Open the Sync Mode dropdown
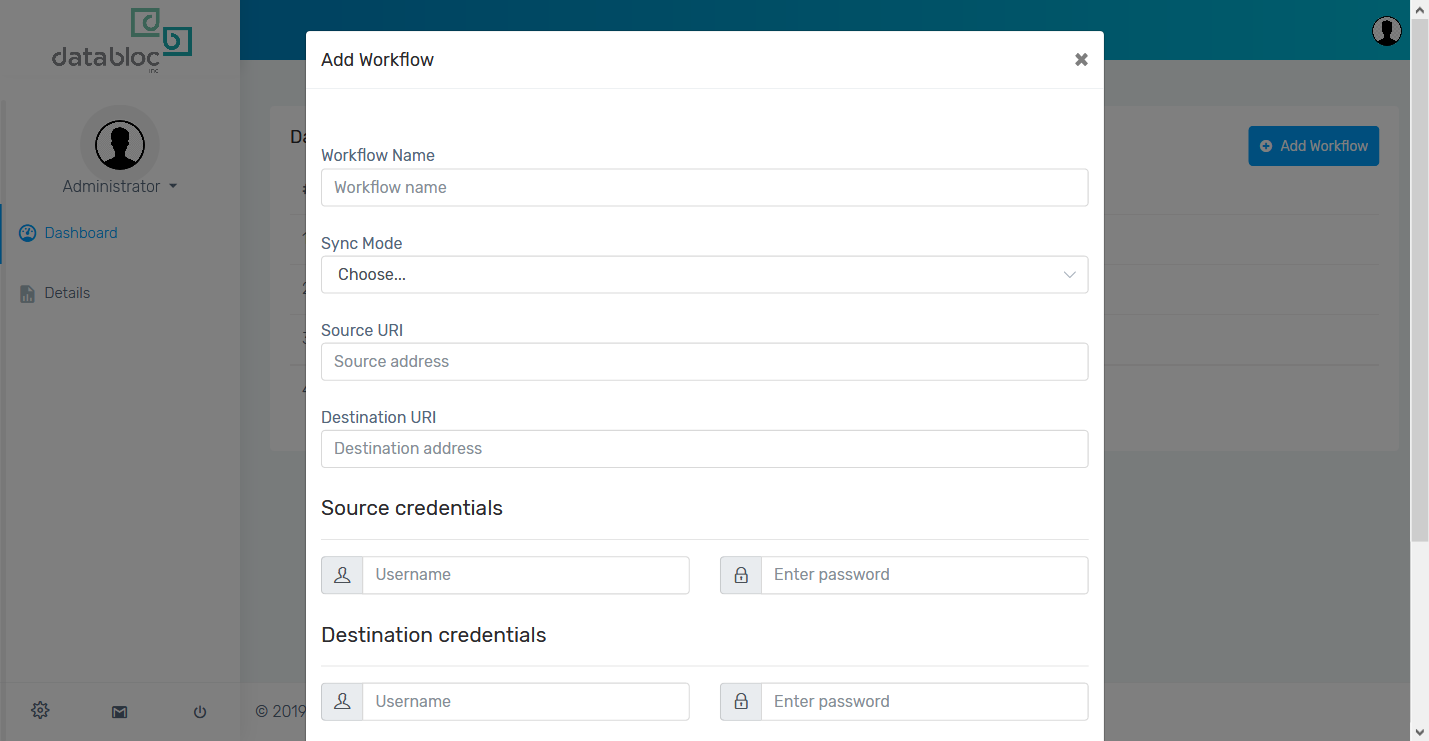This screenshot has height=741, width=1429. coord(704,275)
